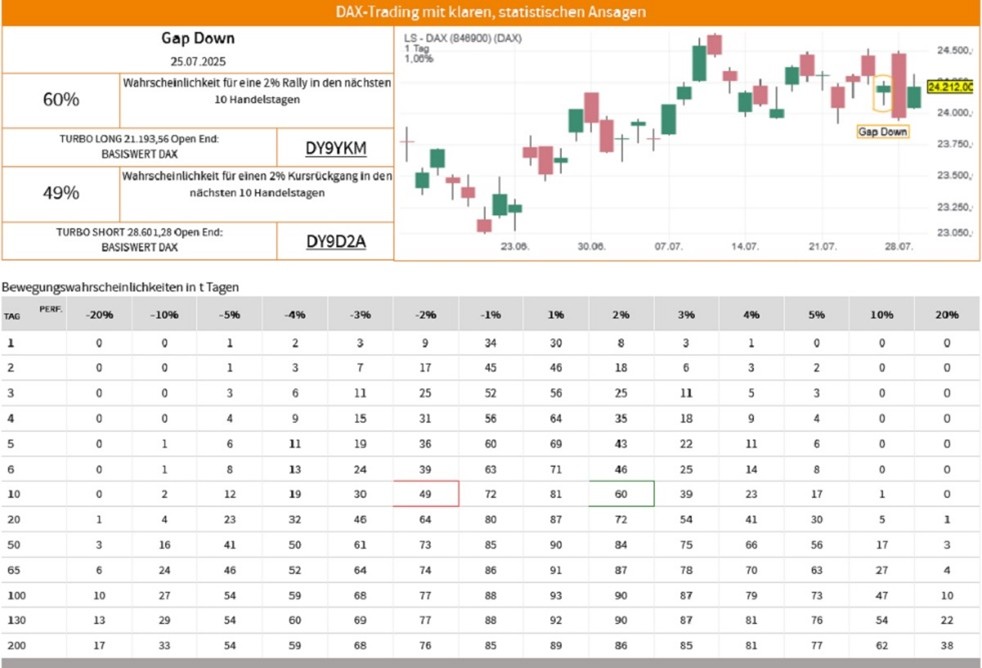Click the LS - DAX chart title label
Viewport: 982px width, 668px height.
[x=463, y=38]
